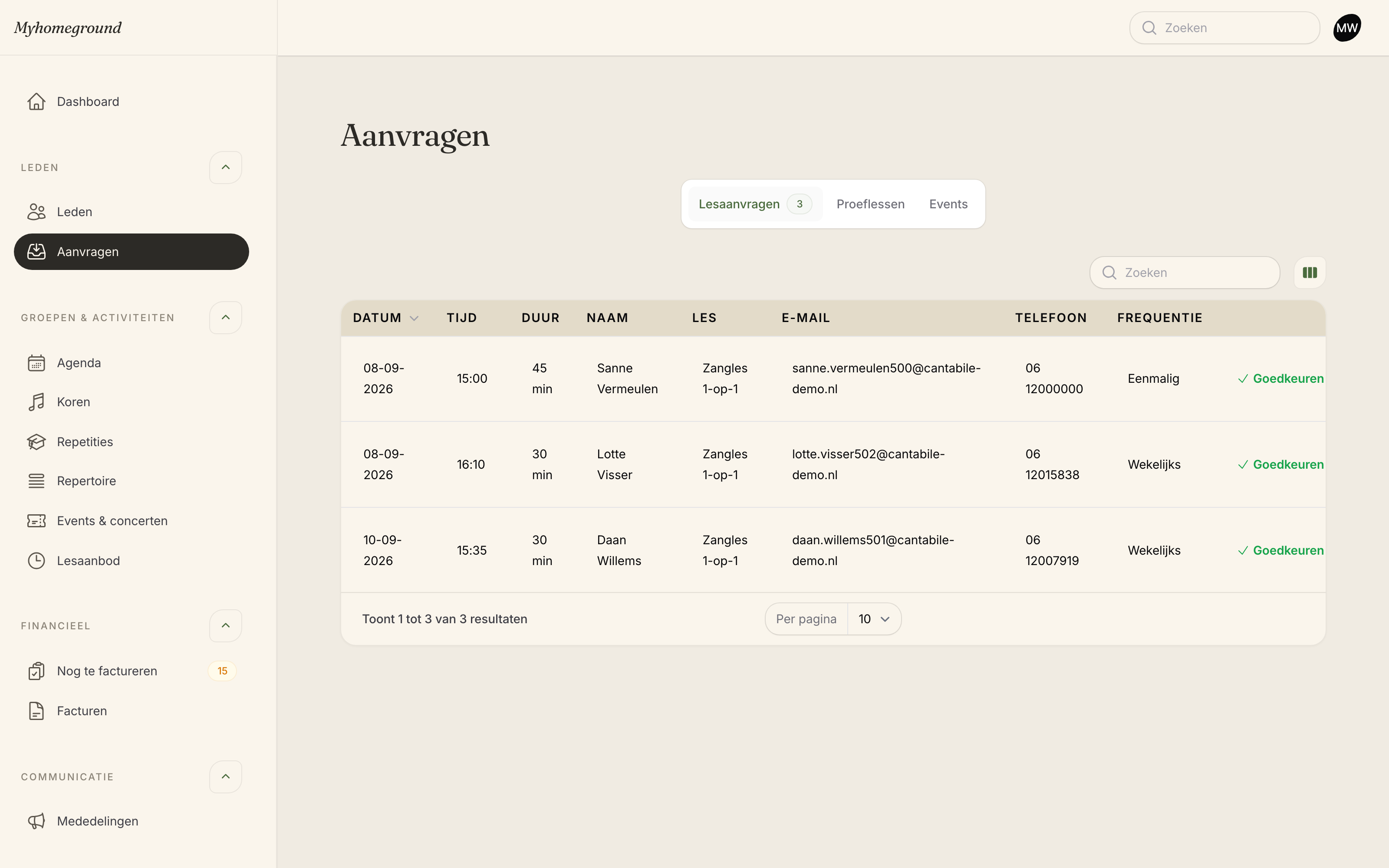Click the checkmark icon in Daan Willems's row

point(1243,551)
